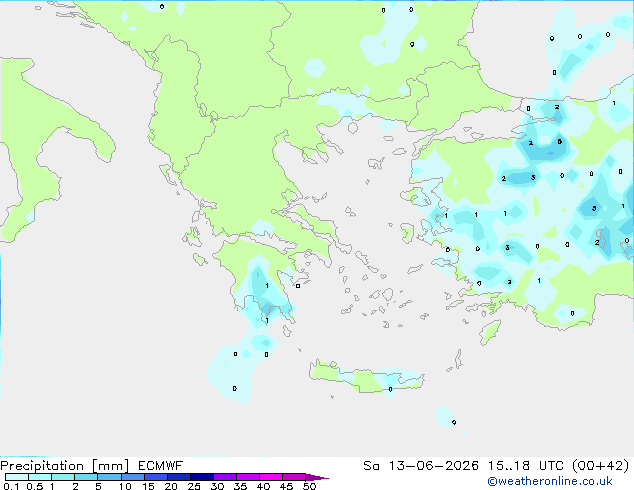Click the 20–25 mm legend color swatch

[178, 477]
